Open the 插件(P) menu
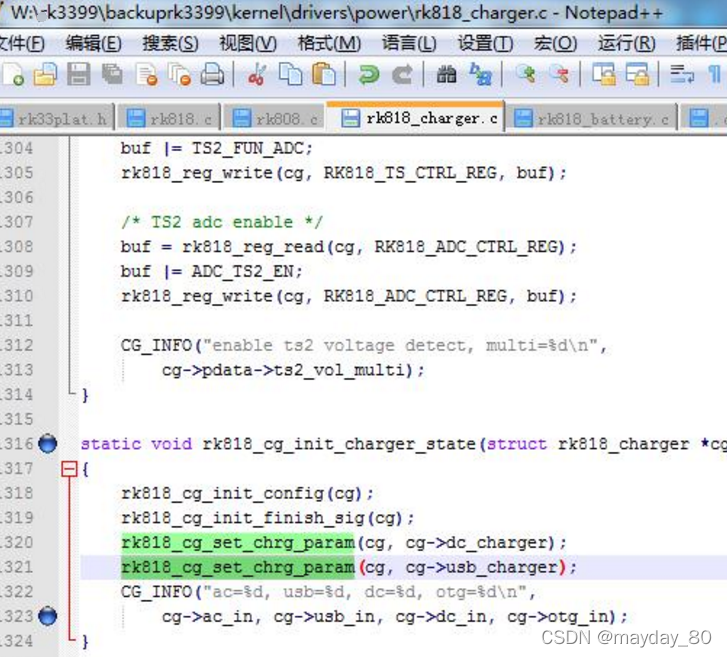Image resolution: width=727 pixels, height=657 pixels. pos(701,44)
